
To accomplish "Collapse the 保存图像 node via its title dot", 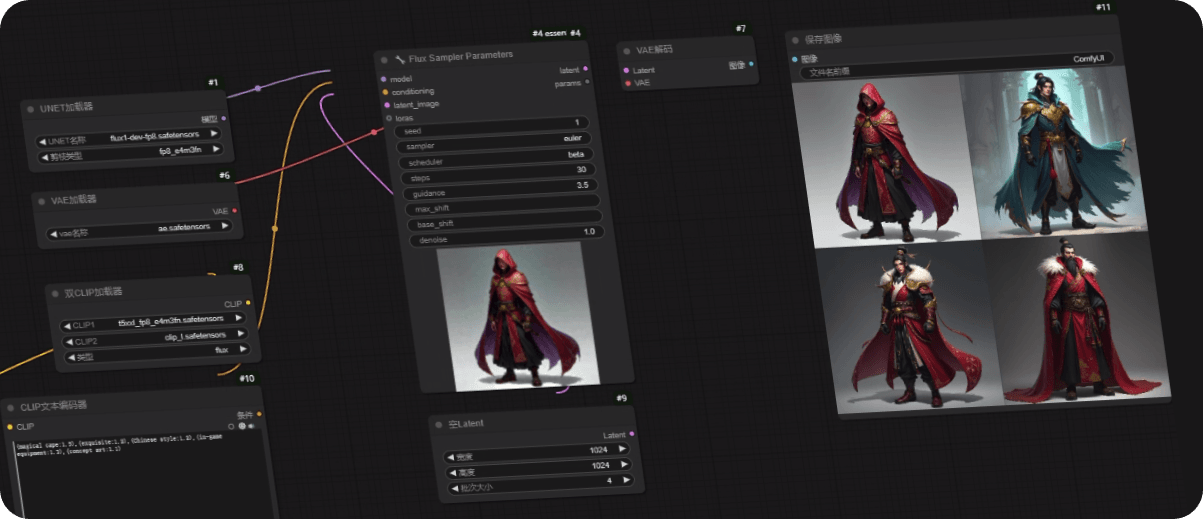I will coord(795,40).
